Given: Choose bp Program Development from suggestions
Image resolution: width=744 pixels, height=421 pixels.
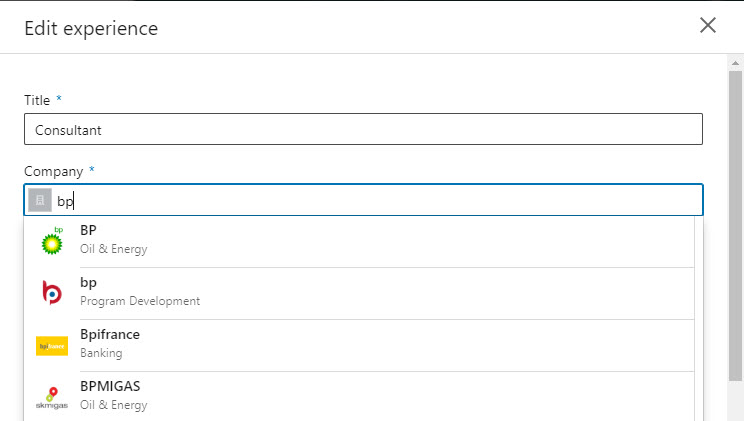Looking at the screenshot, I should [x=359, y=293].
